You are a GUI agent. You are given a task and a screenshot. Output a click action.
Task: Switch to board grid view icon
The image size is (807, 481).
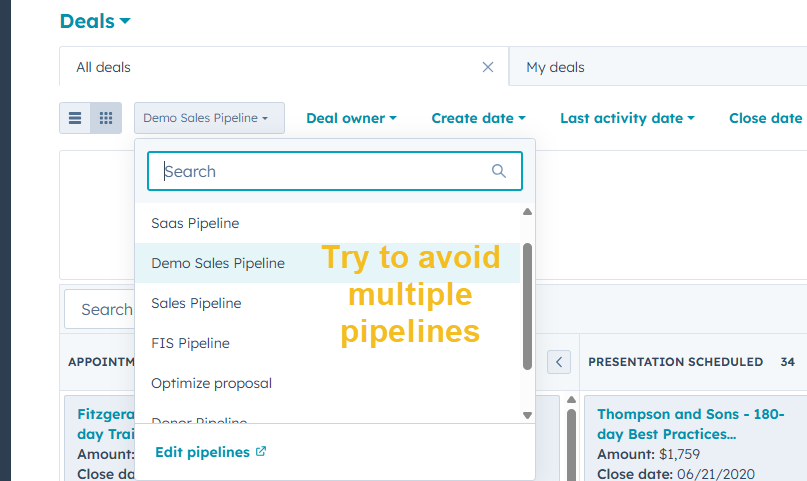[106, 118]
